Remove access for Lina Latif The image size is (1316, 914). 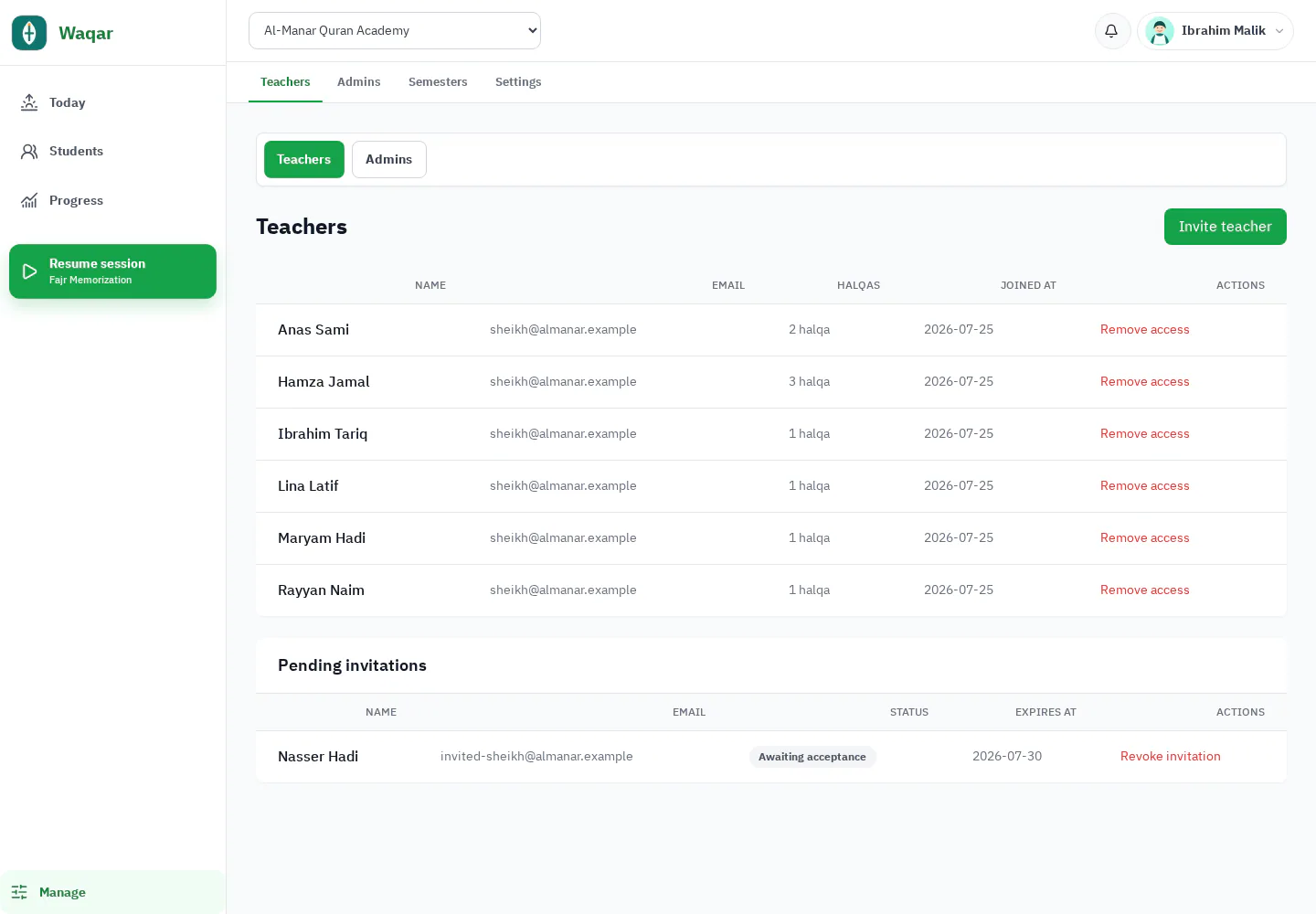[1145, 486]
